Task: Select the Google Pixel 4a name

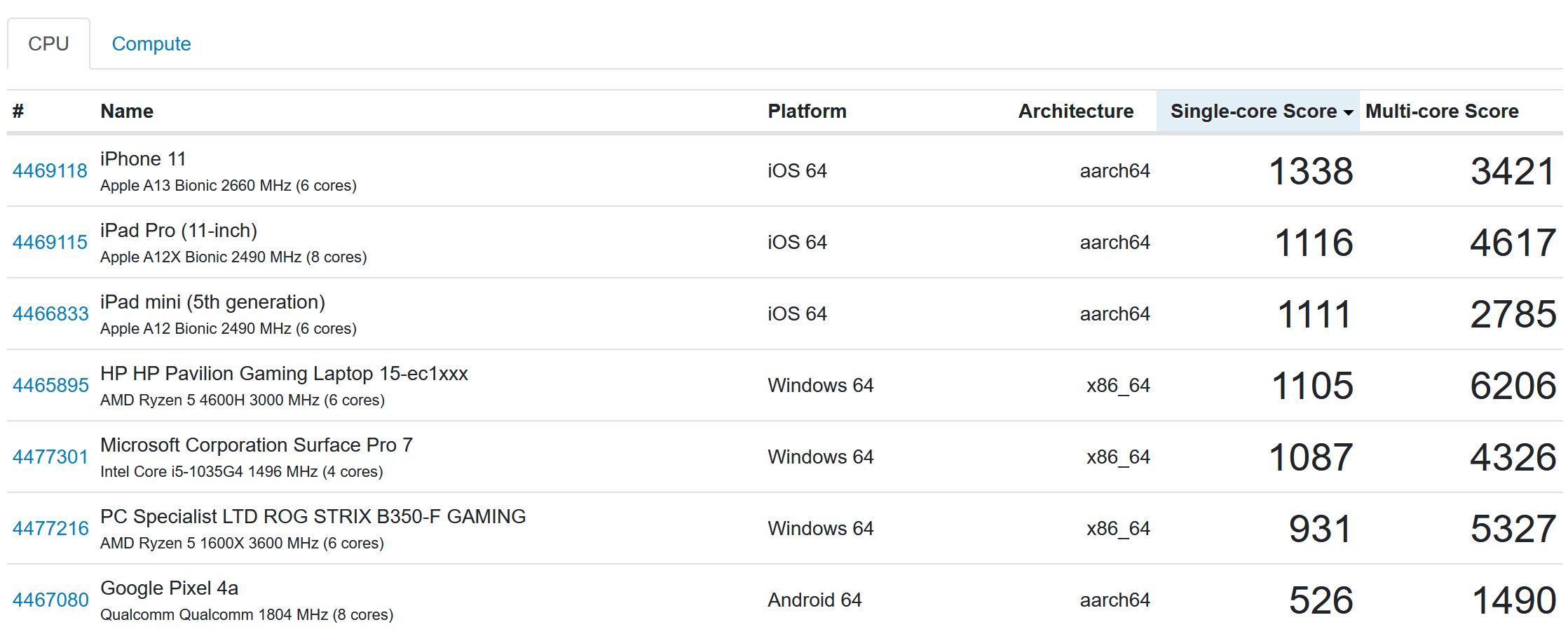Action: [169, 588]
